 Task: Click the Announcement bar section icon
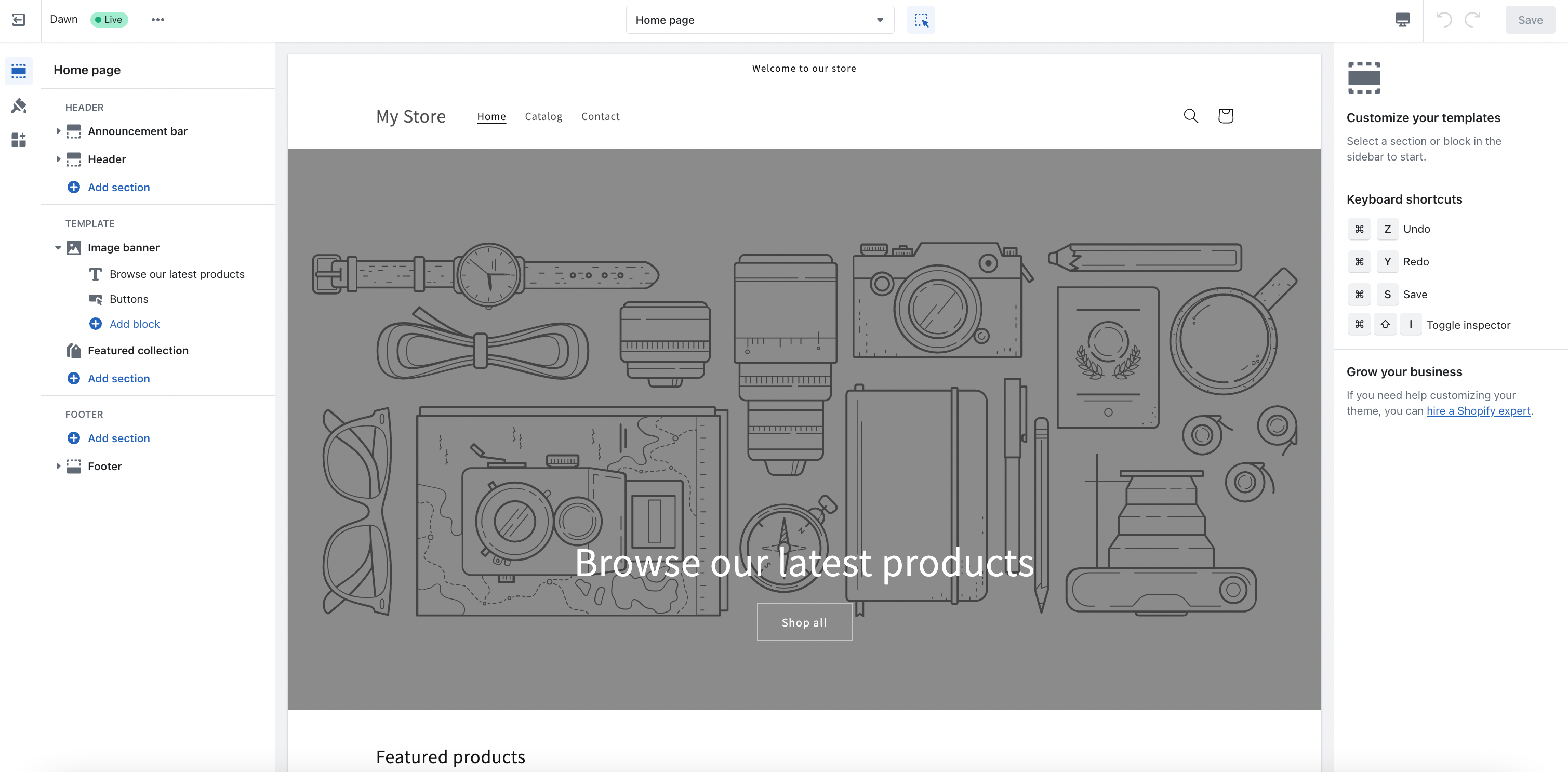point(74,131)
